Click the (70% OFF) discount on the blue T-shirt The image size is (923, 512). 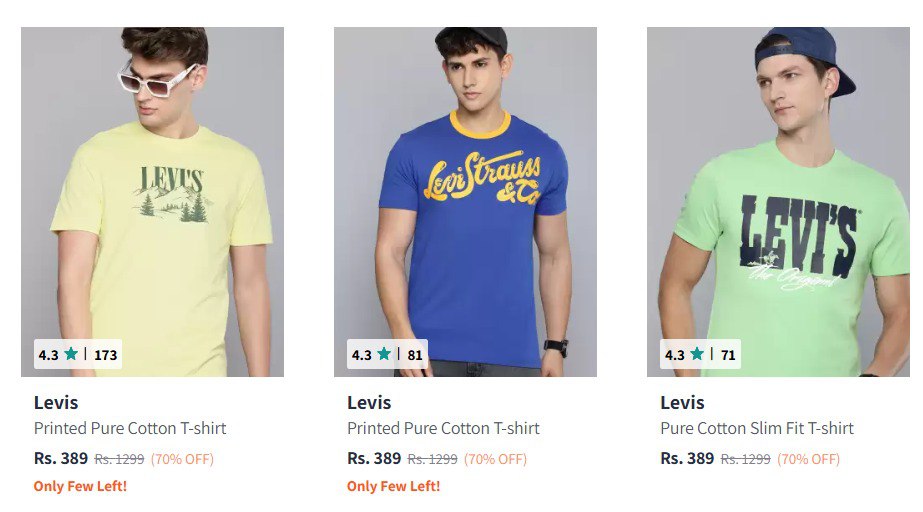click(x=495, y=460)
